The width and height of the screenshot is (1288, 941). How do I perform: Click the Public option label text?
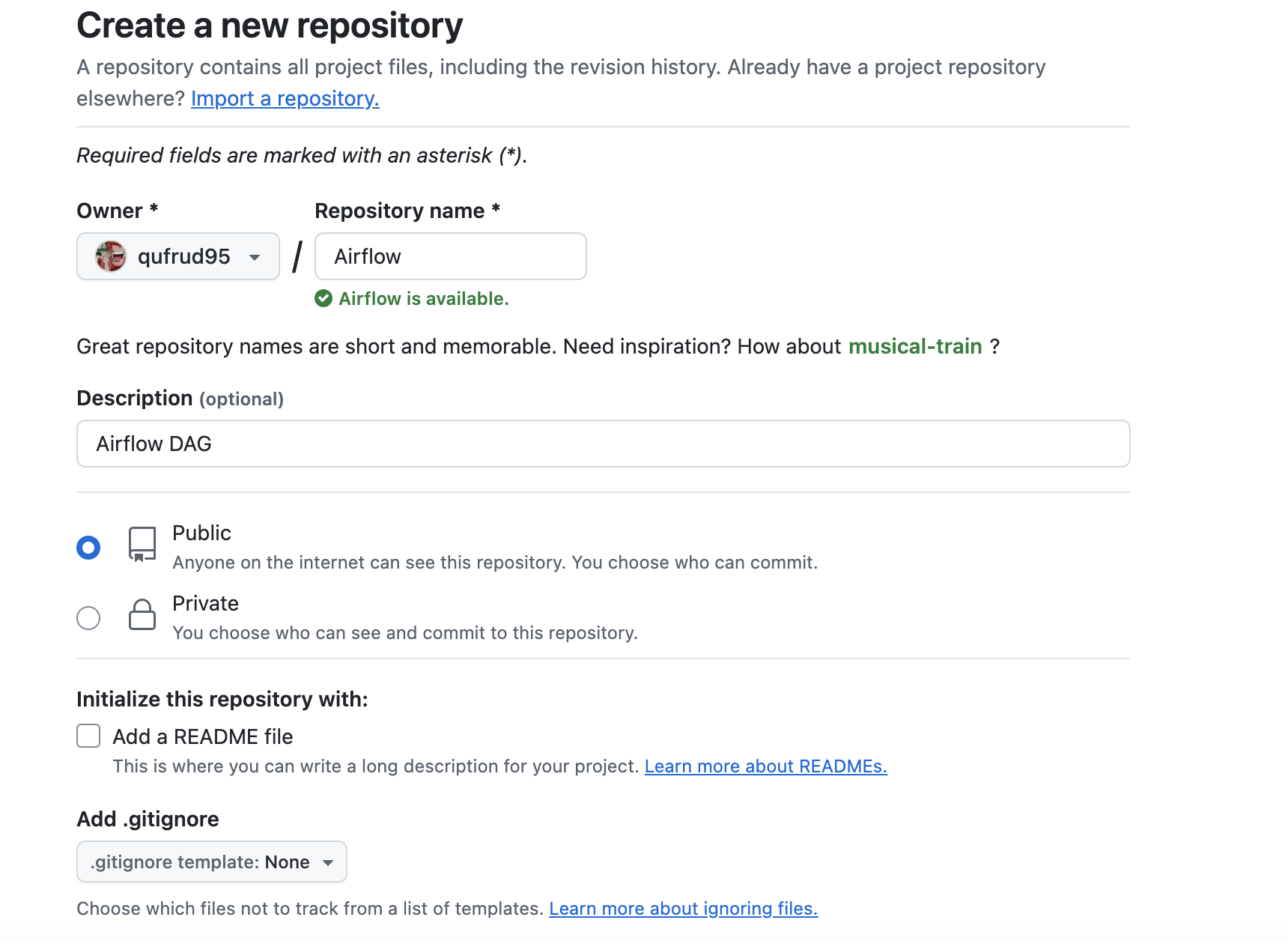(x=201, y=533)
